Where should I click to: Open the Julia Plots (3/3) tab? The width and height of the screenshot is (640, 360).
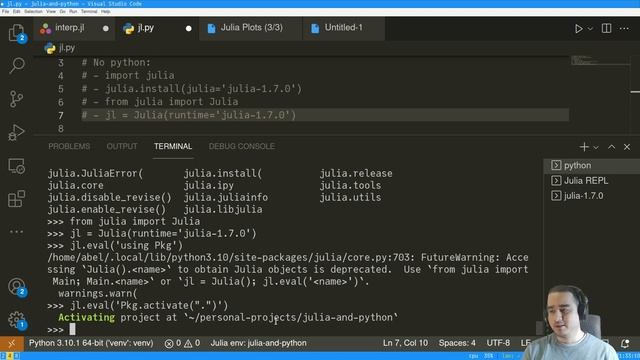click(x=251, y=28)
